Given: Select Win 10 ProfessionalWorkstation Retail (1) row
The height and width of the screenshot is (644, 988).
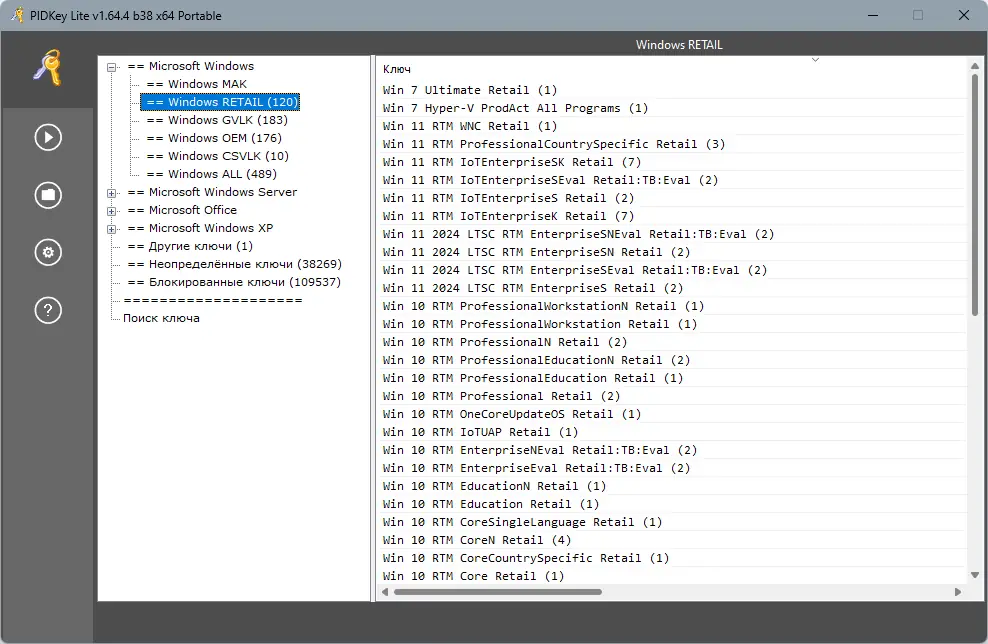Looking at the screenshot, I should [671, 324].
